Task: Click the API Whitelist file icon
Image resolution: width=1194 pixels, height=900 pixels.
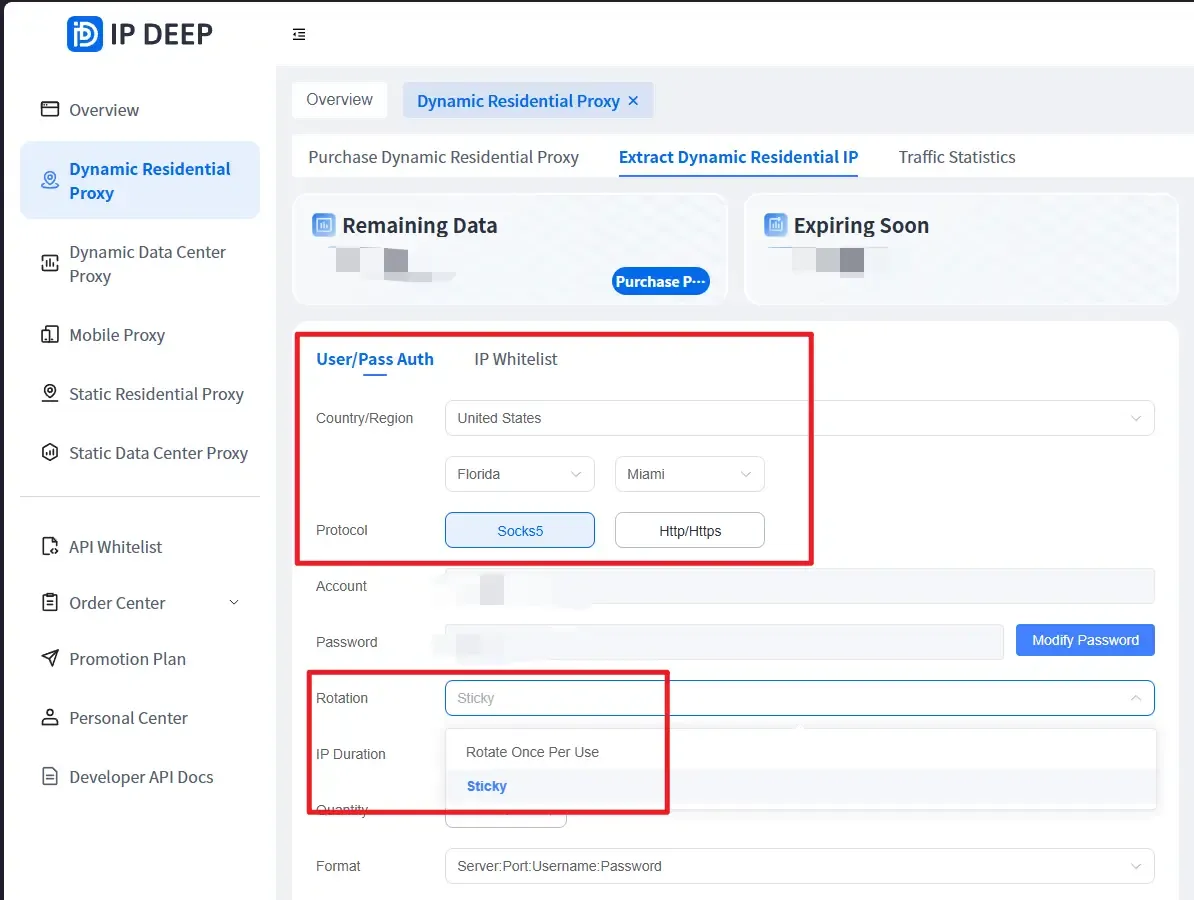Action: point(49,546)
